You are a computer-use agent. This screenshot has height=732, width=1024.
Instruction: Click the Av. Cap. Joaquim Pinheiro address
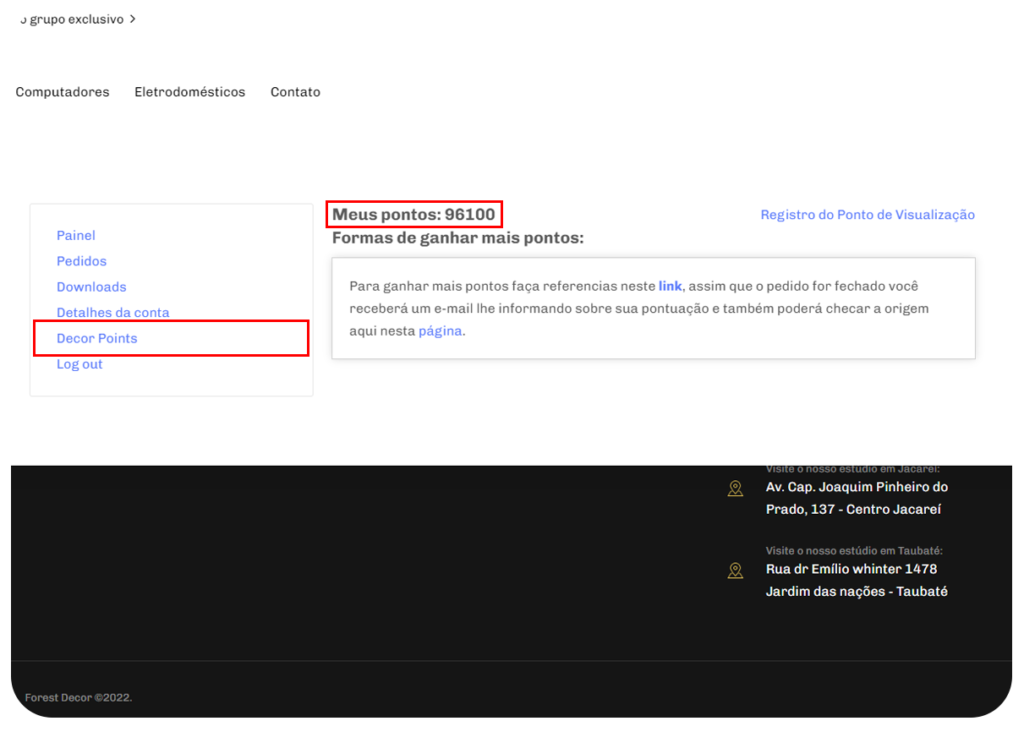pos(857,498)
